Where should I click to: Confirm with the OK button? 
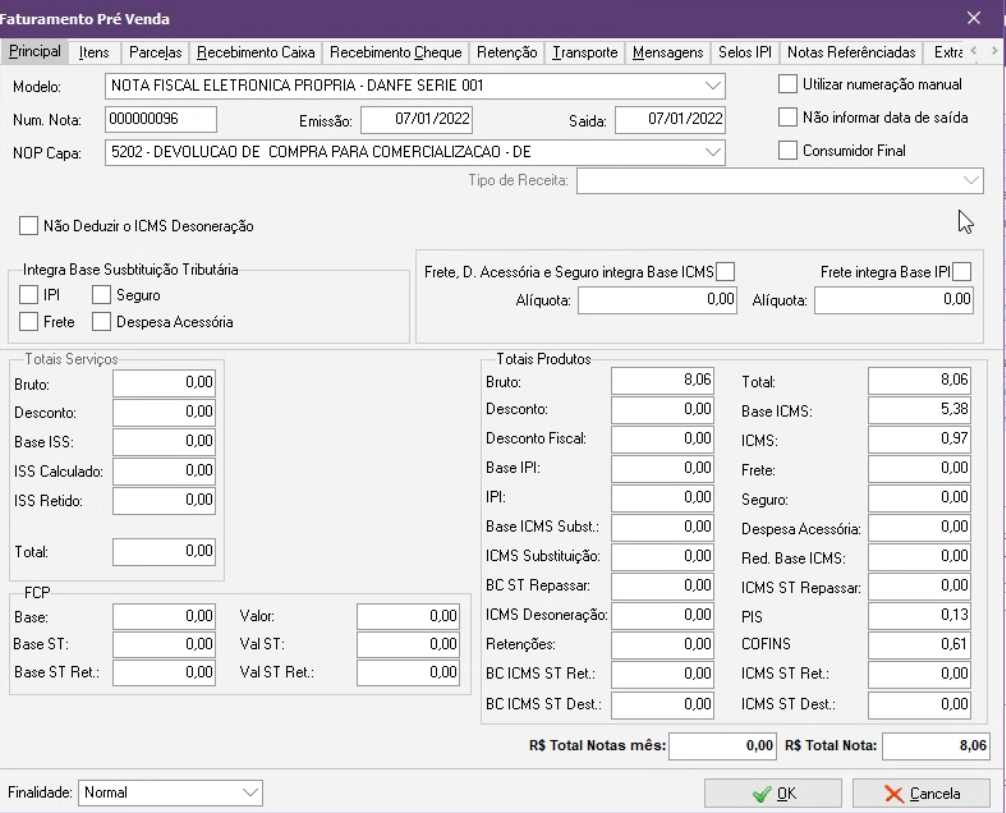tap(775, 793)
